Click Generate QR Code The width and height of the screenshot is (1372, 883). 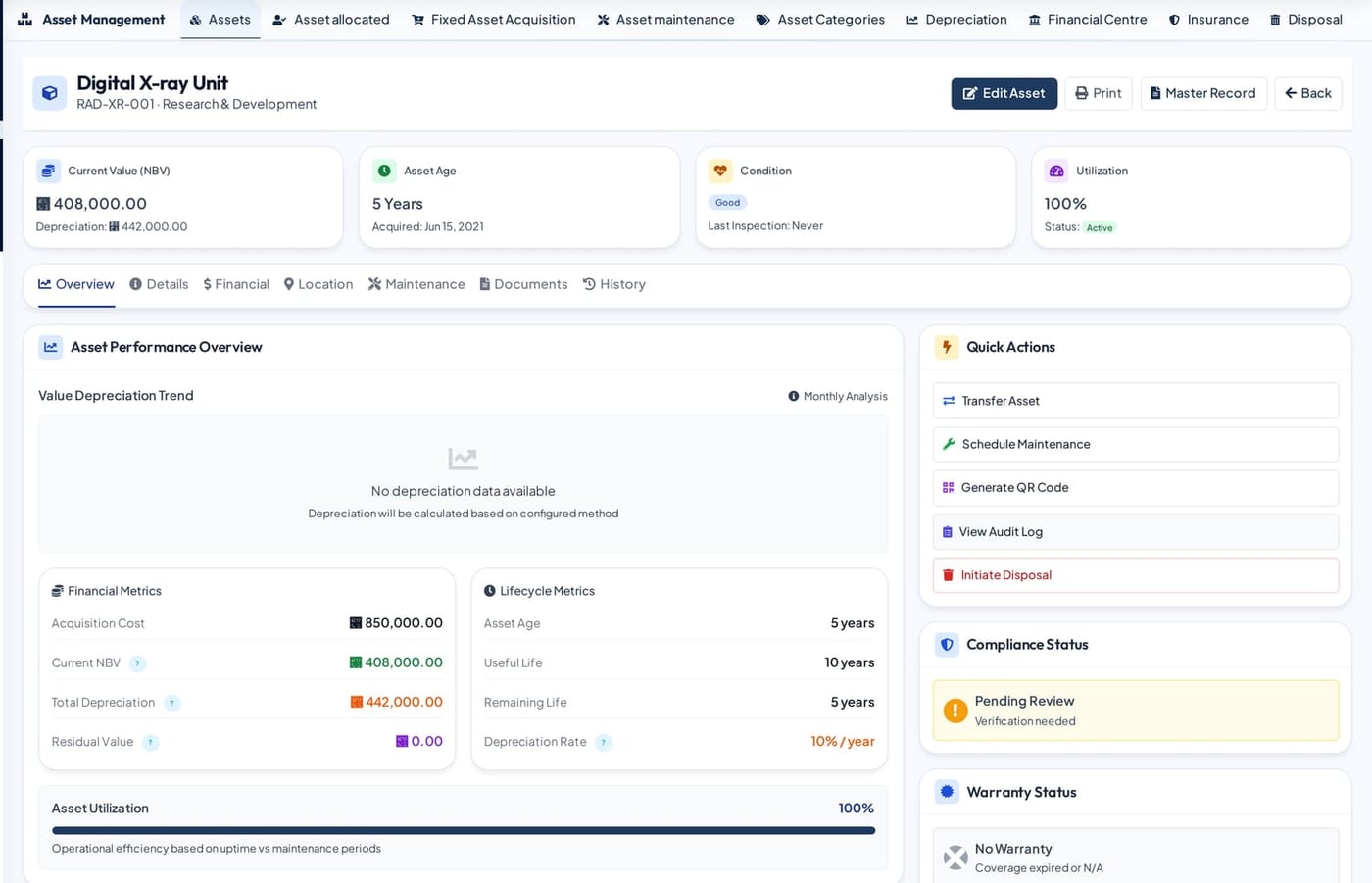coord(1136,488)
